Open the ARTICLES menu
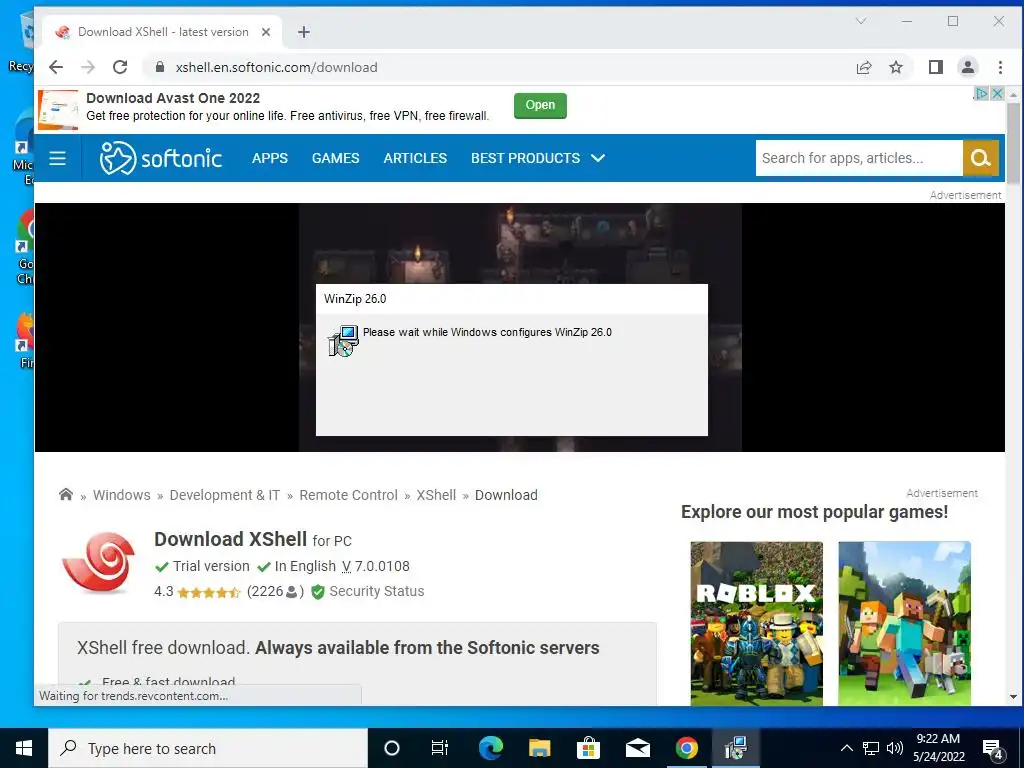 (415, 158)
